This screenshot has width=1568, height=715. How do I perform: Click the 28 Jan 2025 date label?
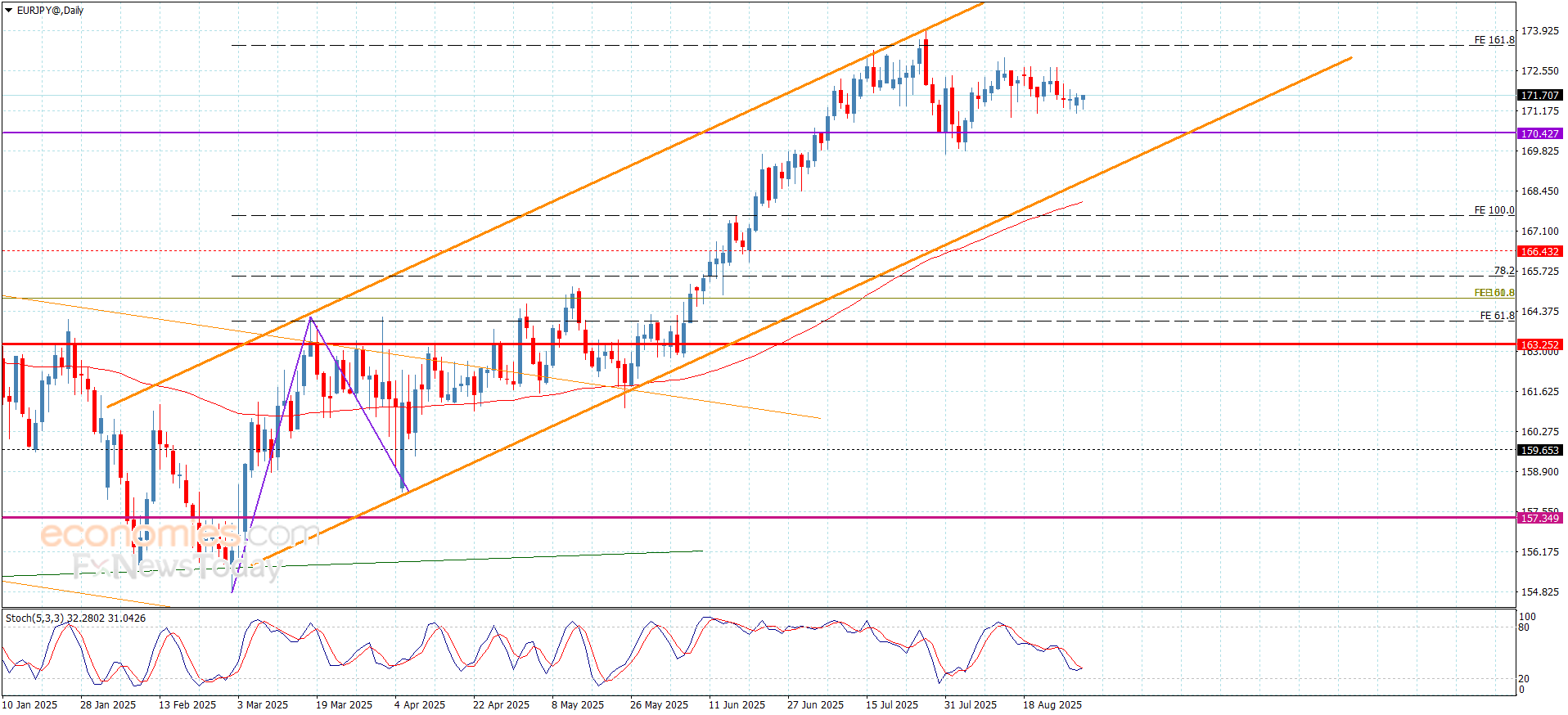[108, 705]
